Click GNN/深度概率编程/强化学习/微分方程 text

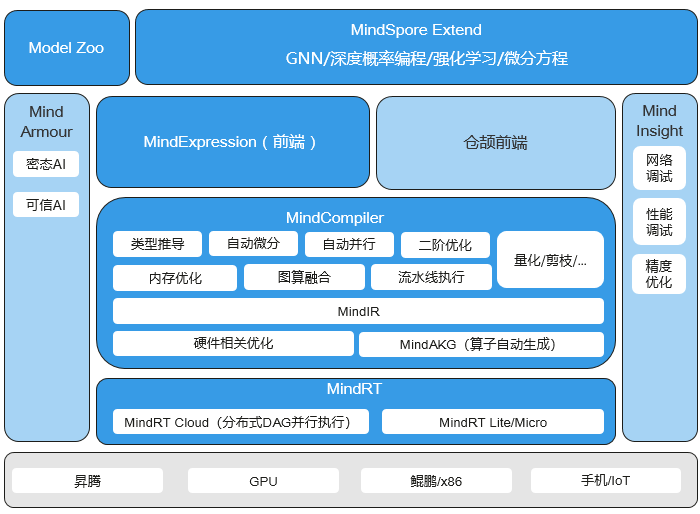[x=426, y=59]
